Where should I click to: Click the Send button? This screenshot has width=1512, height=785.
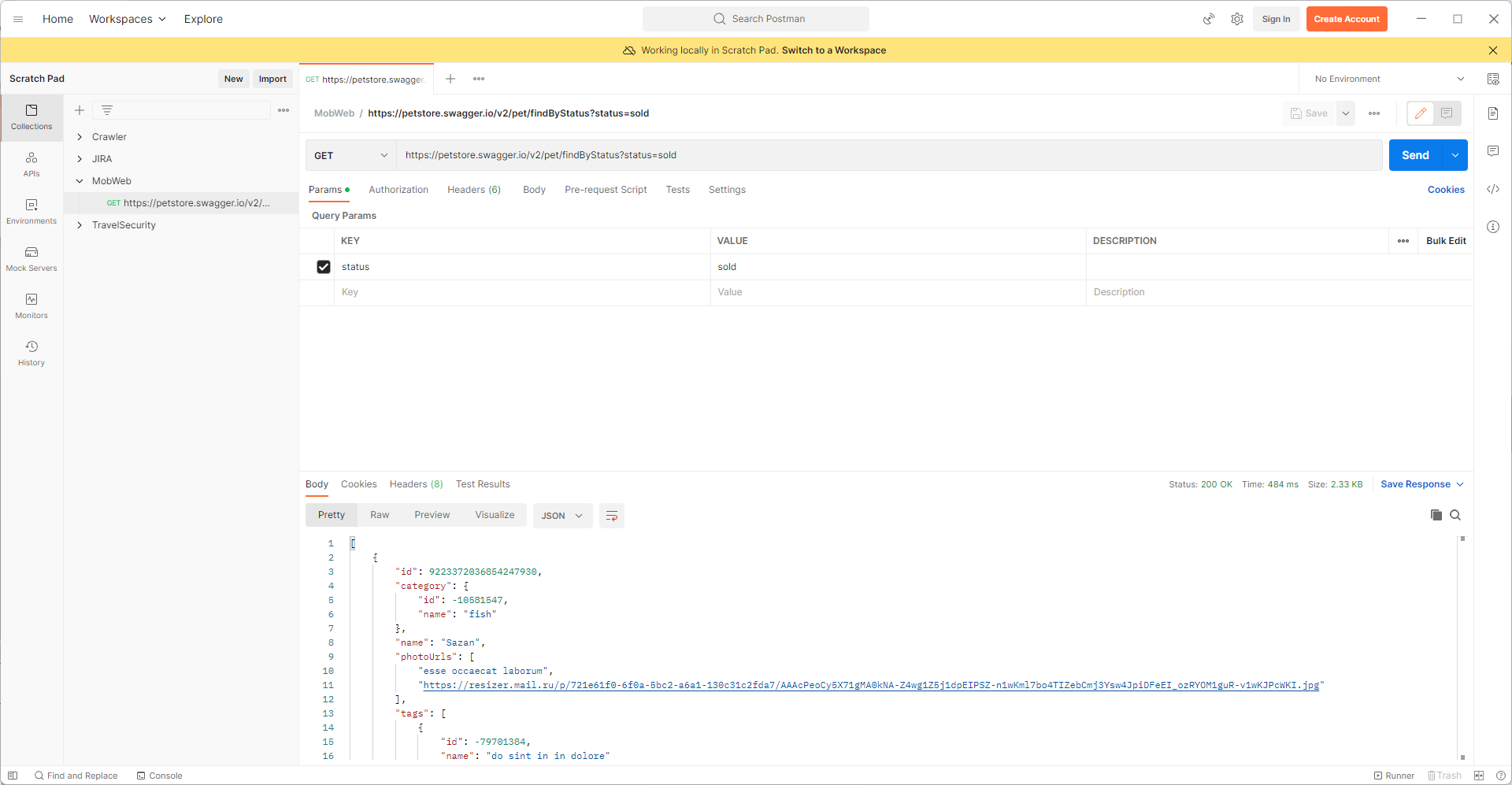(1415, 155)
